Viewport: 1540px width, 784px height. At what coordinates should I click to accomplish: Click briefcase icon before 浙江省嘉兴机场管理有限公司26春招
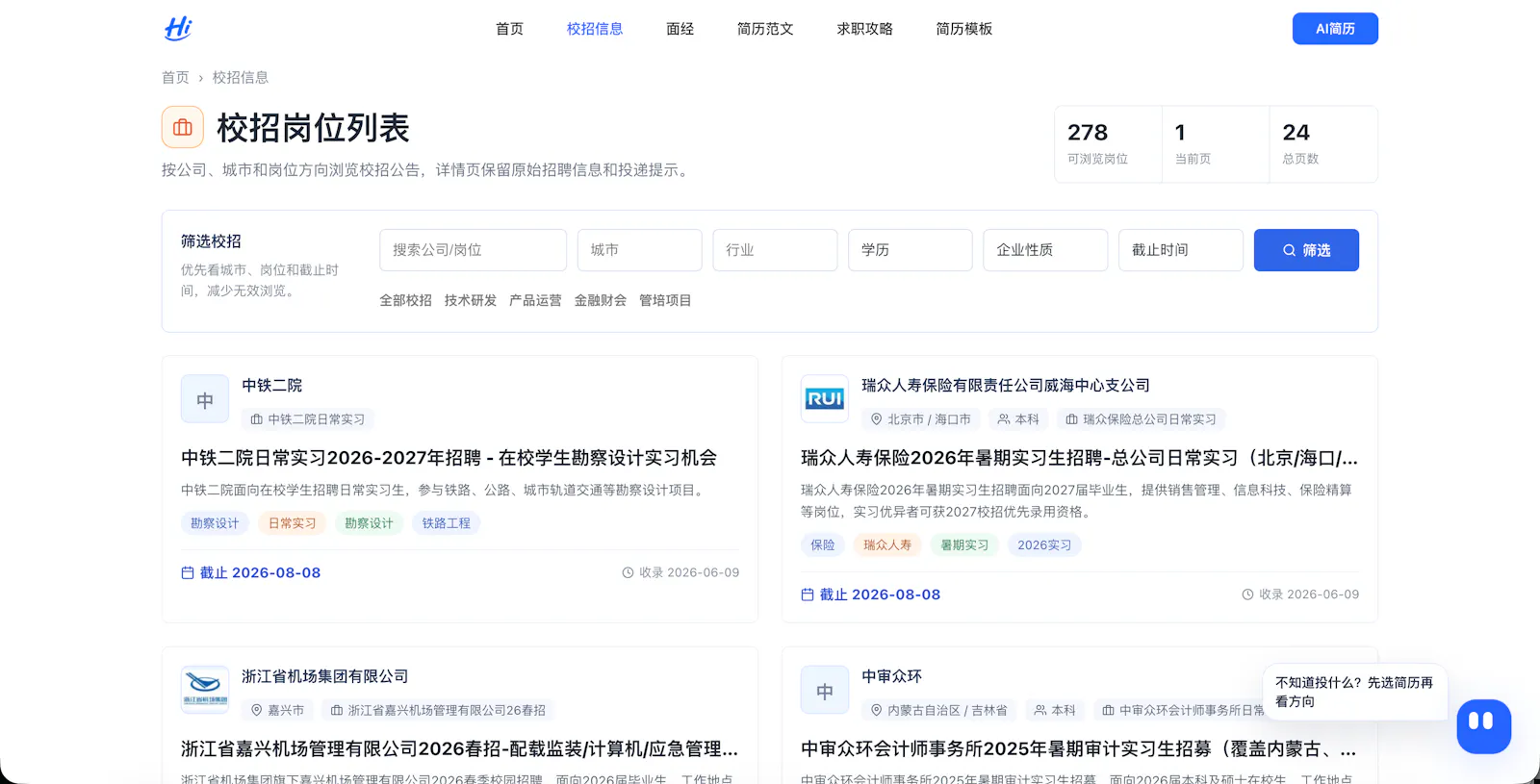point(336,710)
